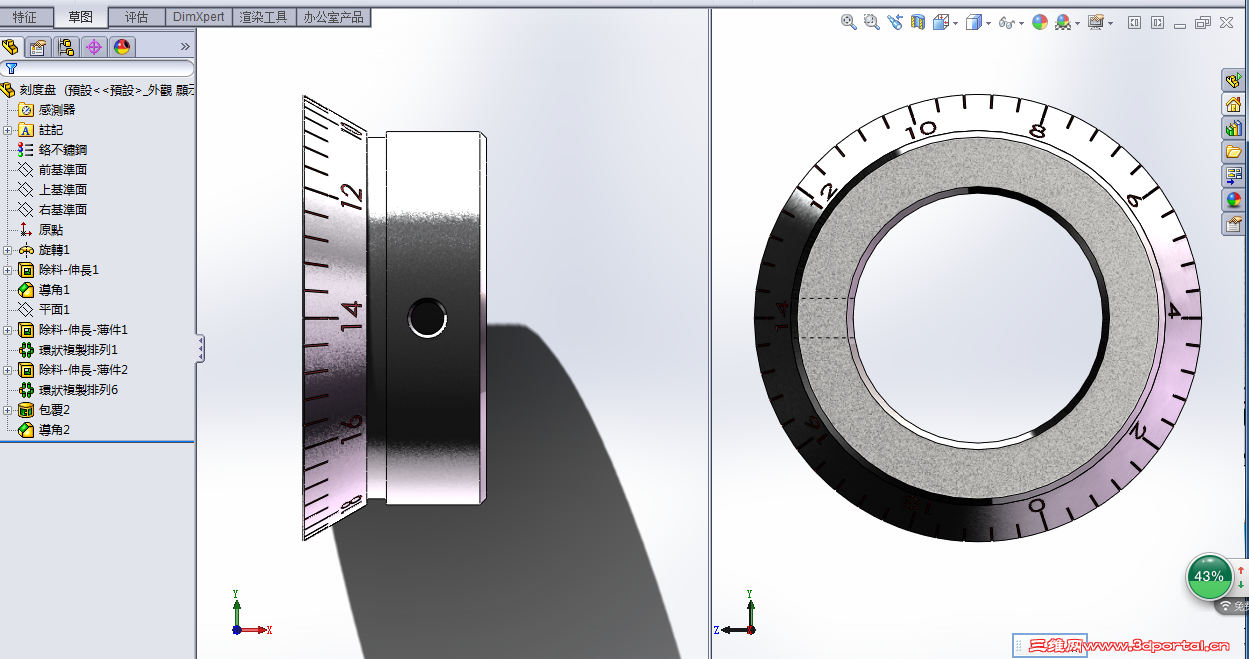
Task: Click the Edit Appearance color ball icon
Action: [x=1040, y=22]
